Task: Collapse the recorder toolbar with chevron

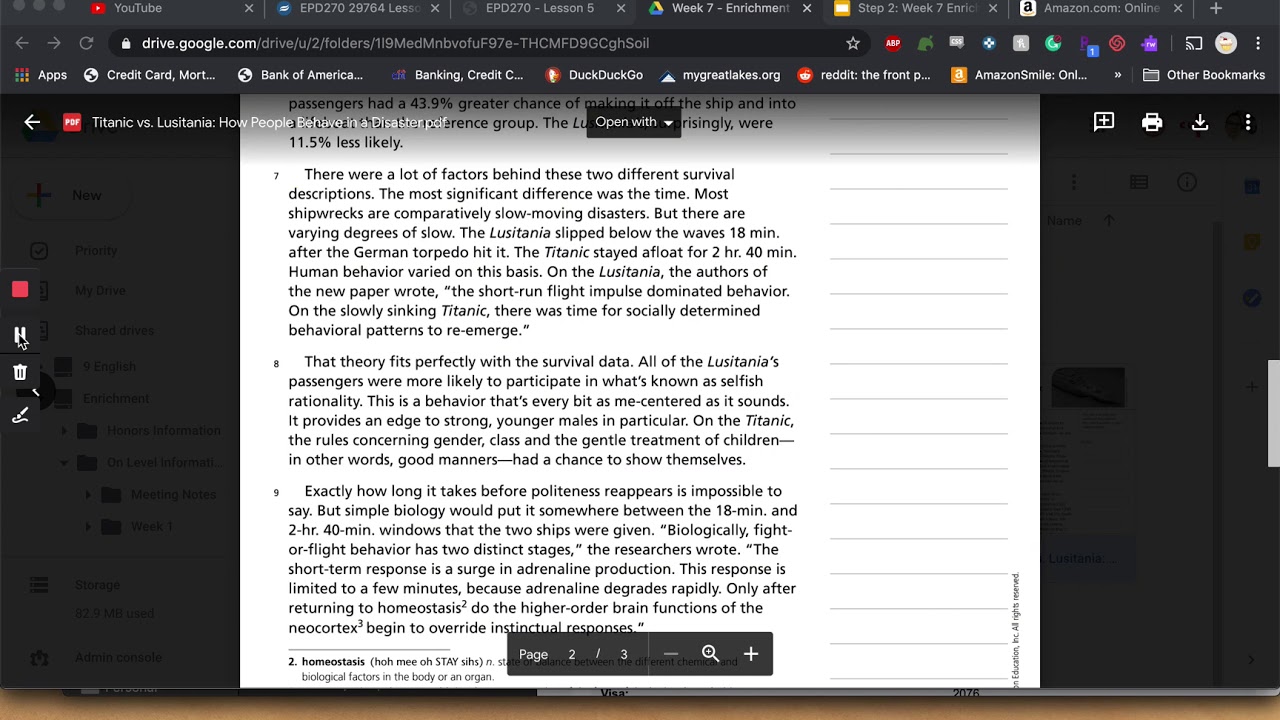Action: tap(35, 392)
